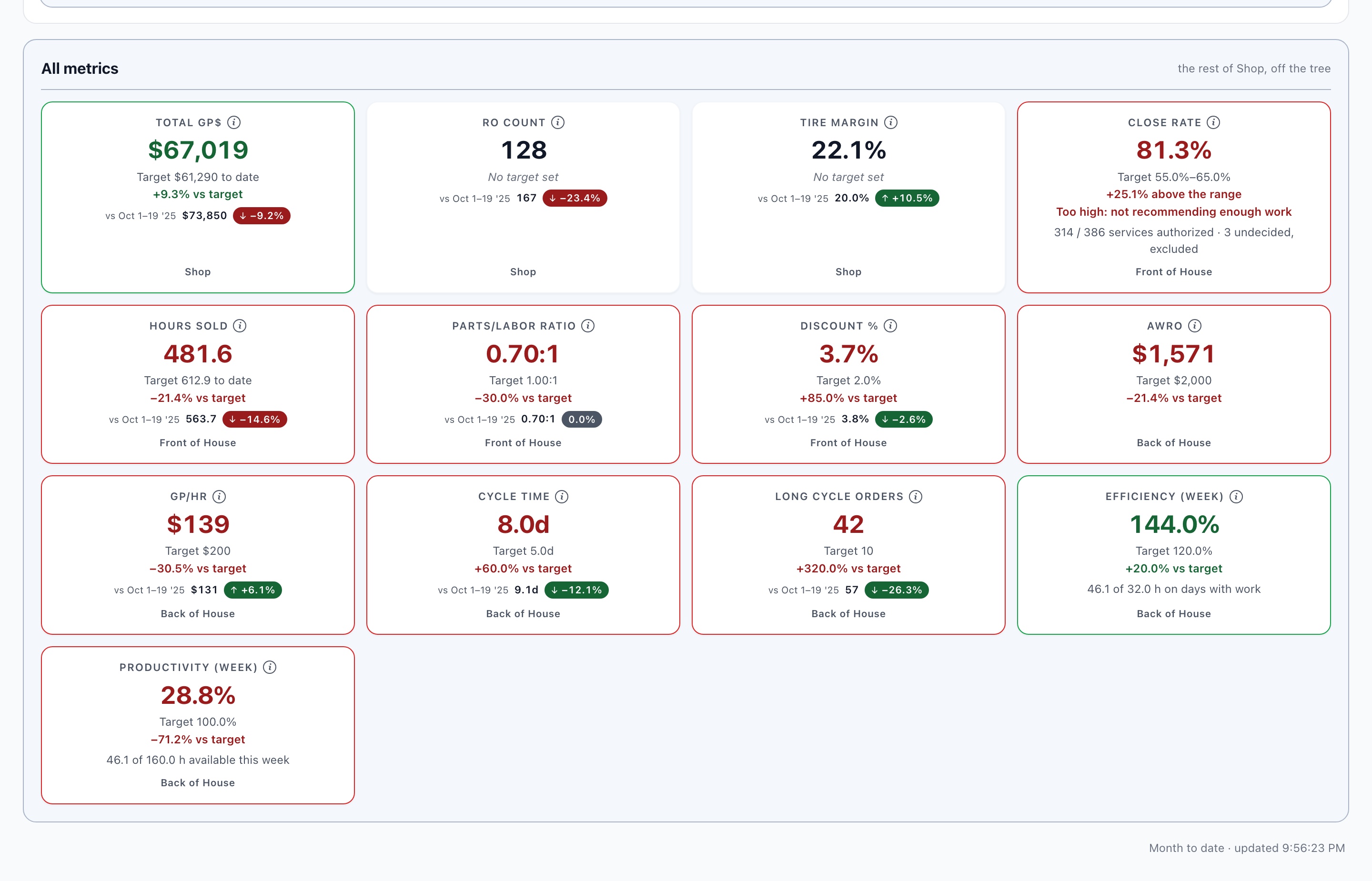Open the GP/HR info icon

[219, 497]
